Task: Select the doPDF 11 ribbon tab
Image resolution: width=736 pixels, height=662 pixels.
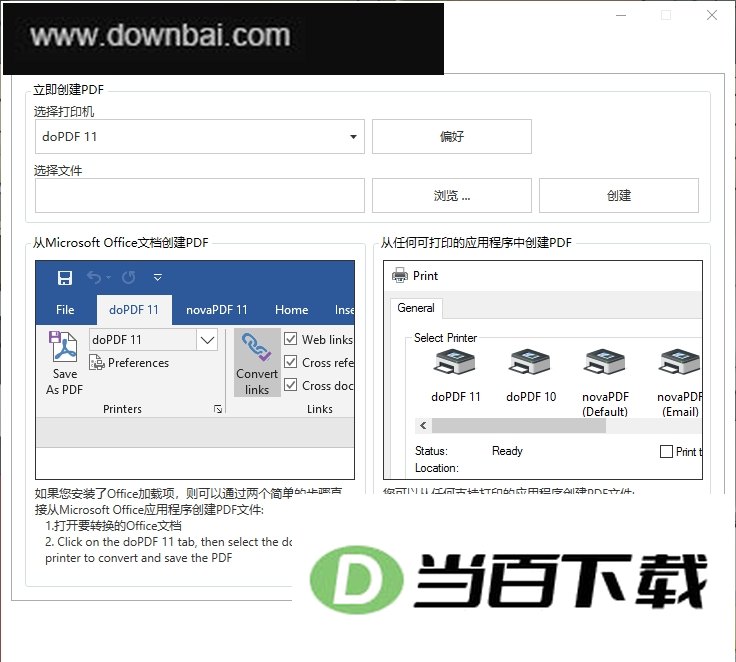Action: pos(134,310)
